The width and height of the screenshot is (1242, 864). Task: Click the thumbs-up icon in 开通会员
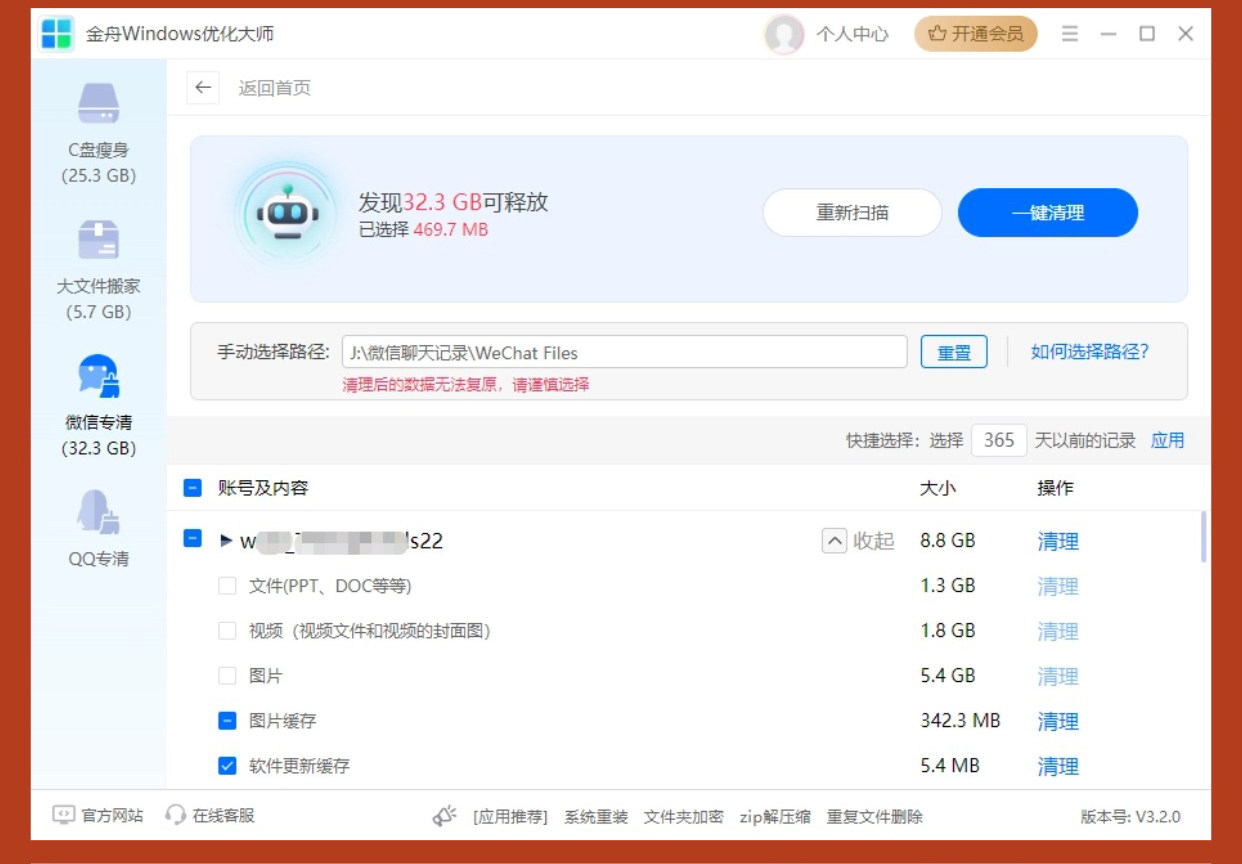[x=936, y=34]
